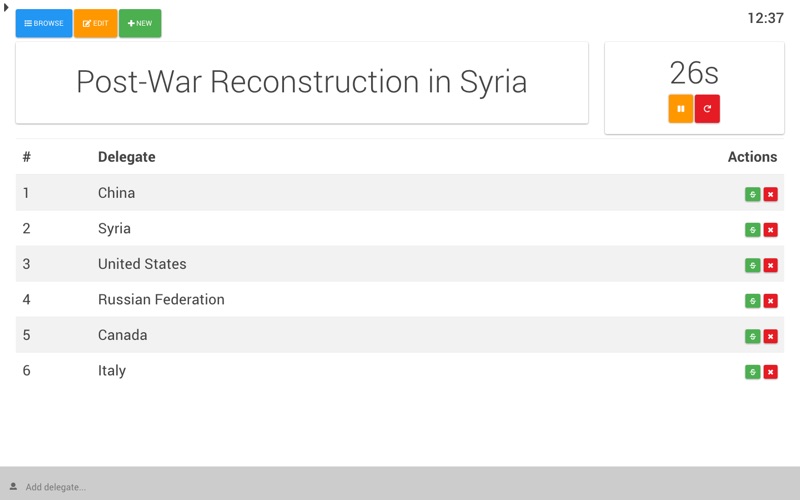Click the green action icon for China

point(753,194)
